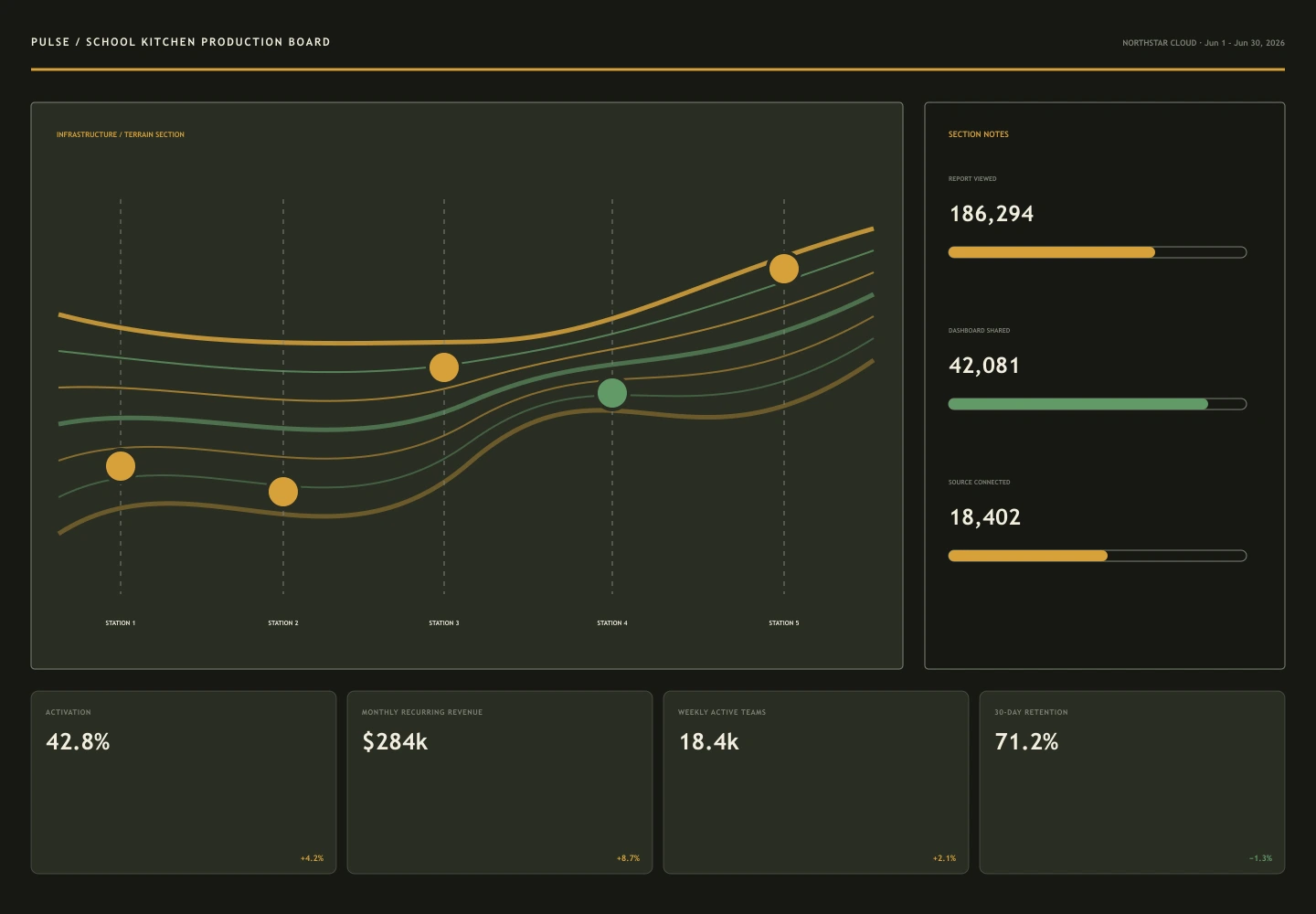The image size is (1316, 914).
Task: Click the "ACTIVATION" card label
Action: point(69,712)
